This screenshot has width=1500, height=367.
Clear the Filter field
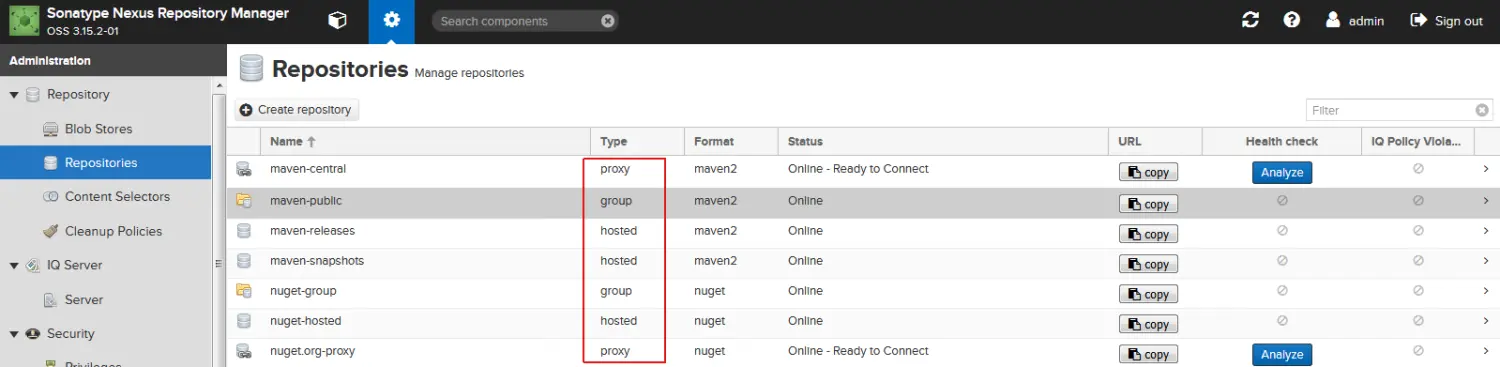point(1483,110)
